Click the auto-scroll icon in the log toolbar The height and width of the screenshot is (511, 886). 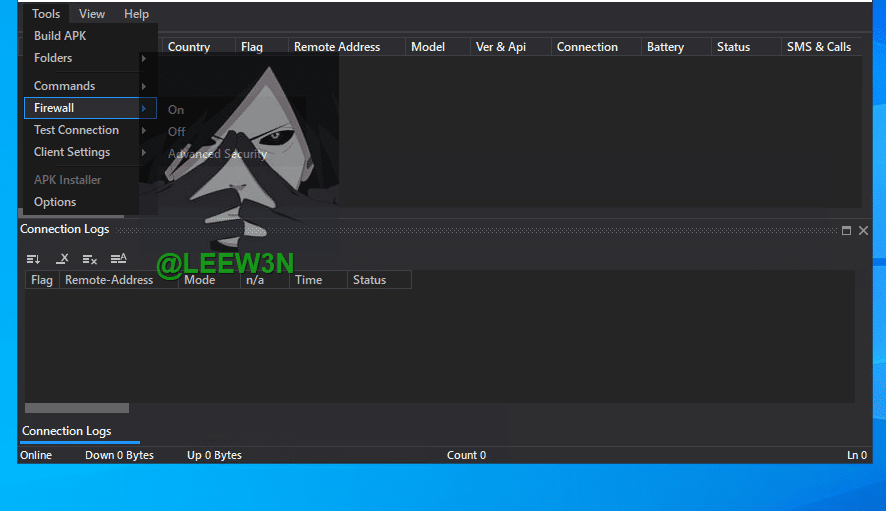33,259
